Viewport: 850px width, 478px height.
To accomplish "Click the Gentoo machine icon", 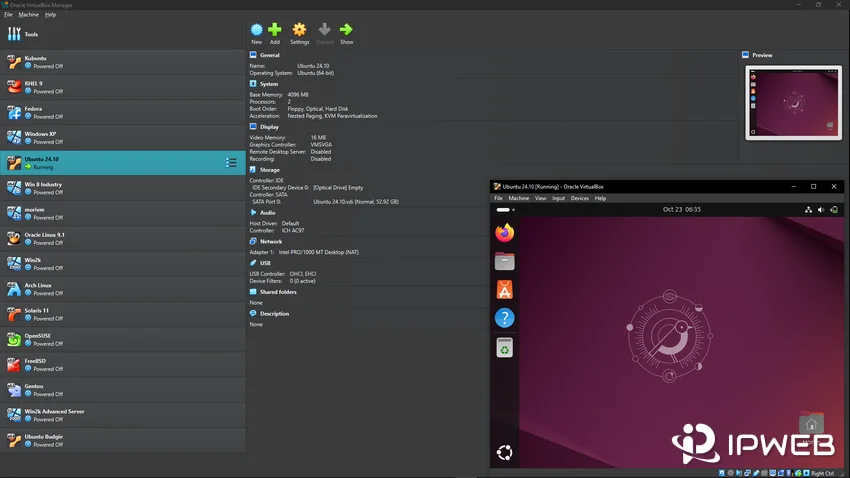I will click(x=14, y=390).
